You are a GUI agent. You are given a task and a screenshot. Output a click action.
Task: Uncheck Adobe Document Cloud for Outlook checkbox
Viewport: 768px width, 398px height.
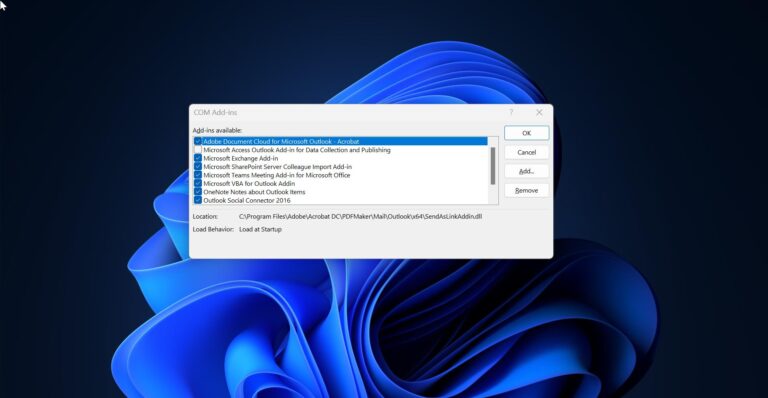tap(198, 141)
